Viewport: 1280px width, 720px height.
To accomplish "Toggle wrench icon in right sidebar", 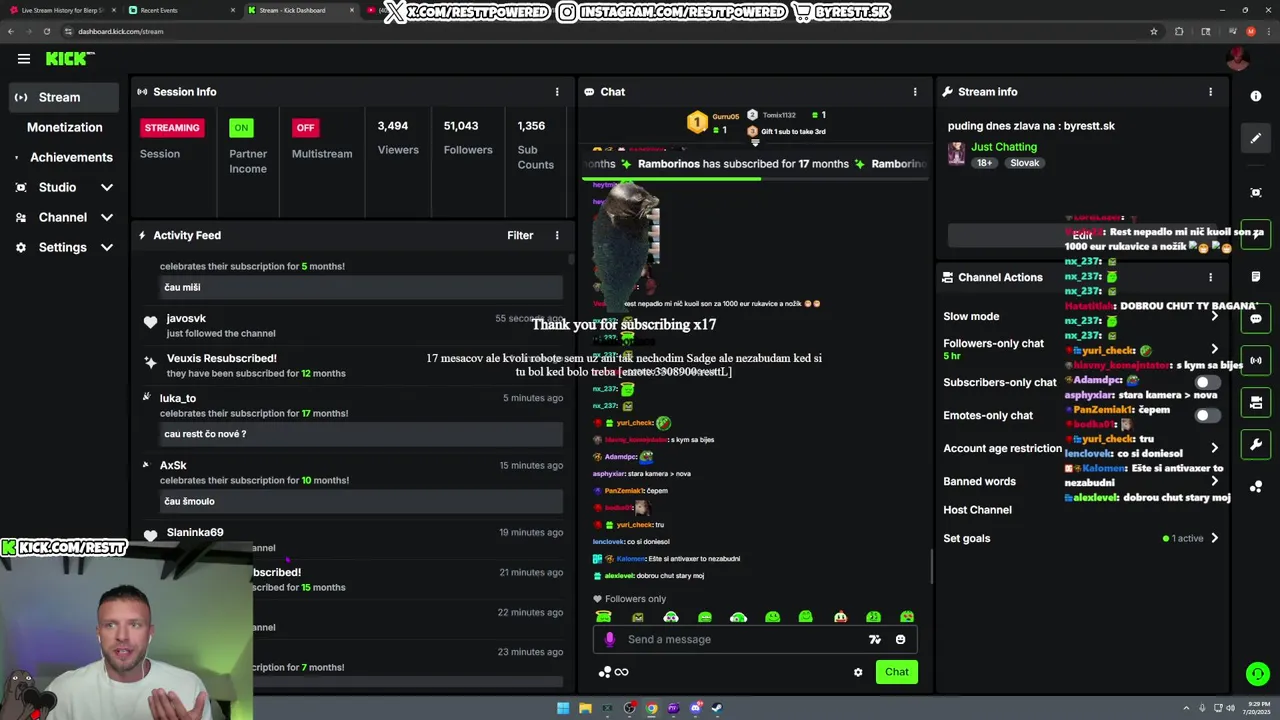I will [x=1256, y=445].
